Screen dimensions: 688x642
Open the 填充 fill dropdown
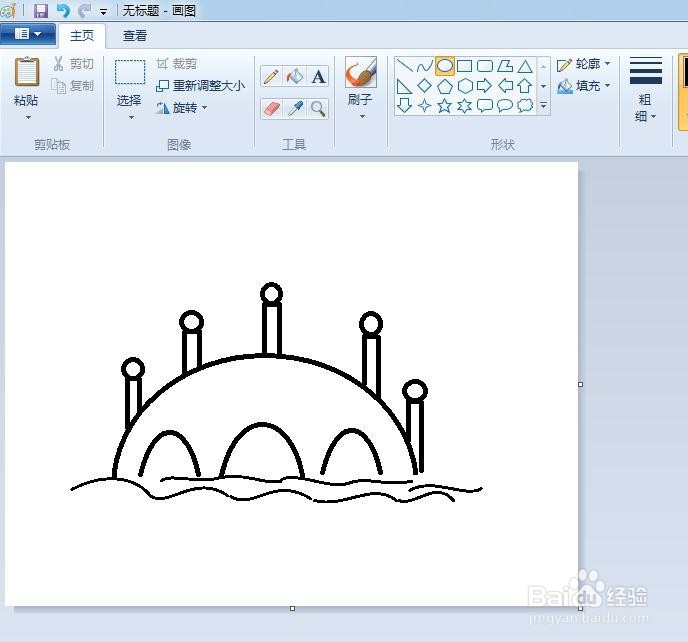[584, 86]
